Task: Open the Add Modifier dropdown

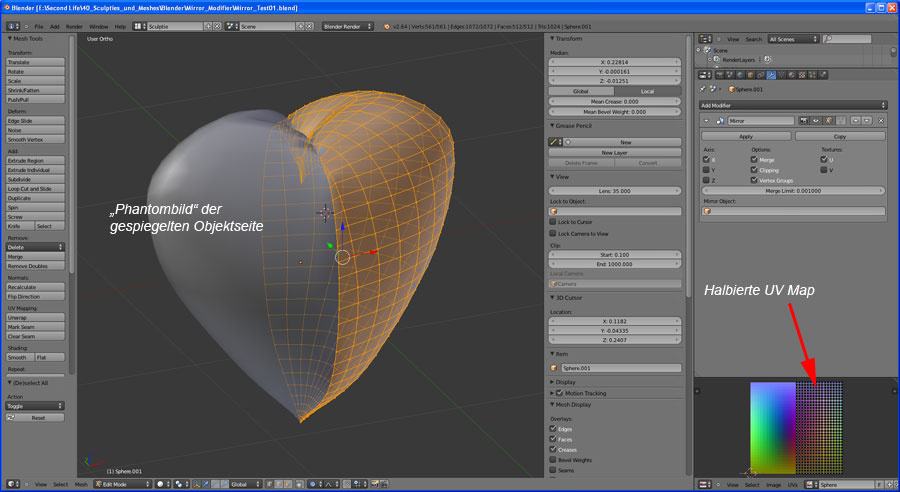Action: (793, 104)
